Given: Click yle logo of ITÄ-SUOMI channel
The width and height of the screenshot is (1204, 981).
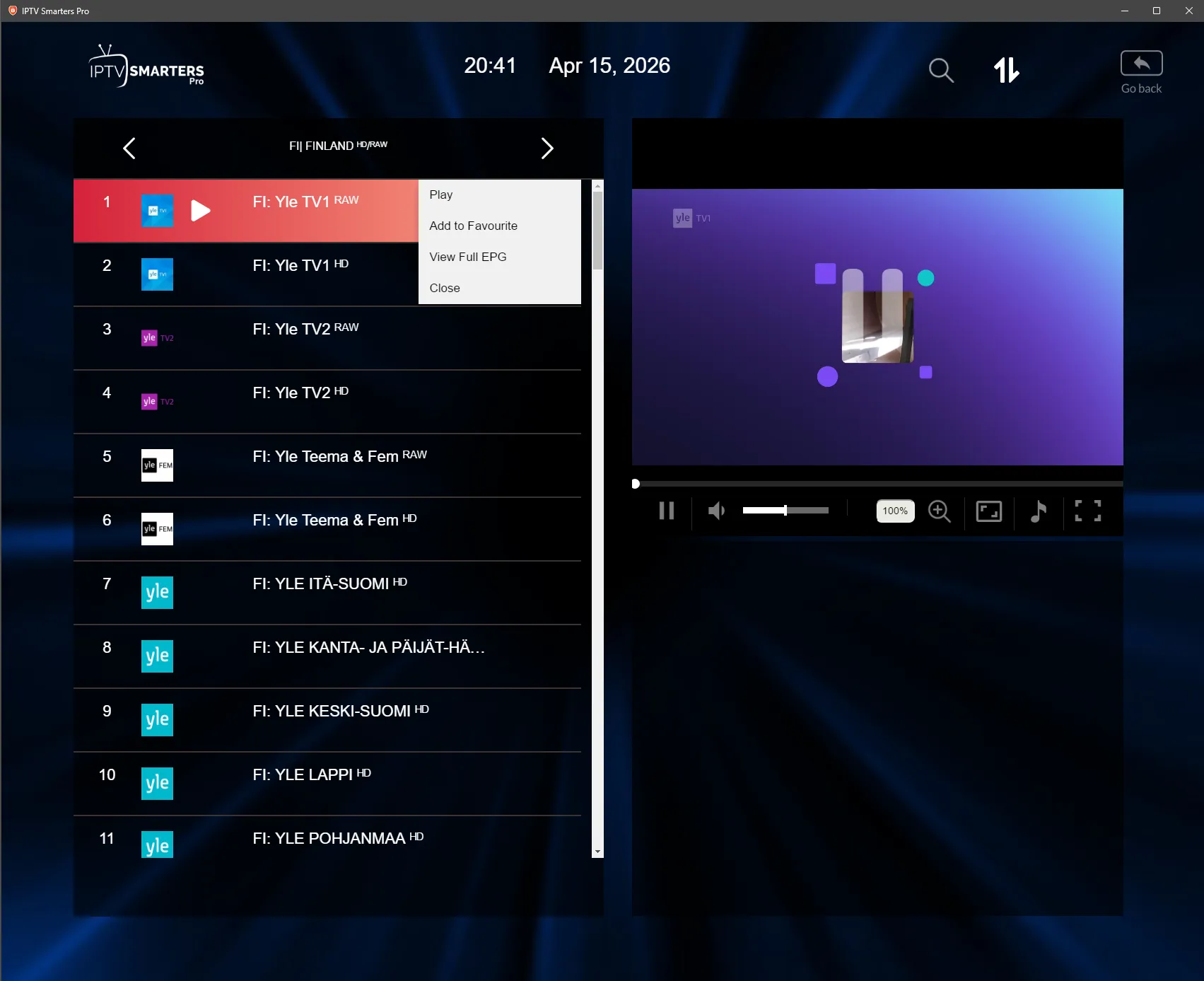Looking at the screenshot, I should (x=157, y=593).
